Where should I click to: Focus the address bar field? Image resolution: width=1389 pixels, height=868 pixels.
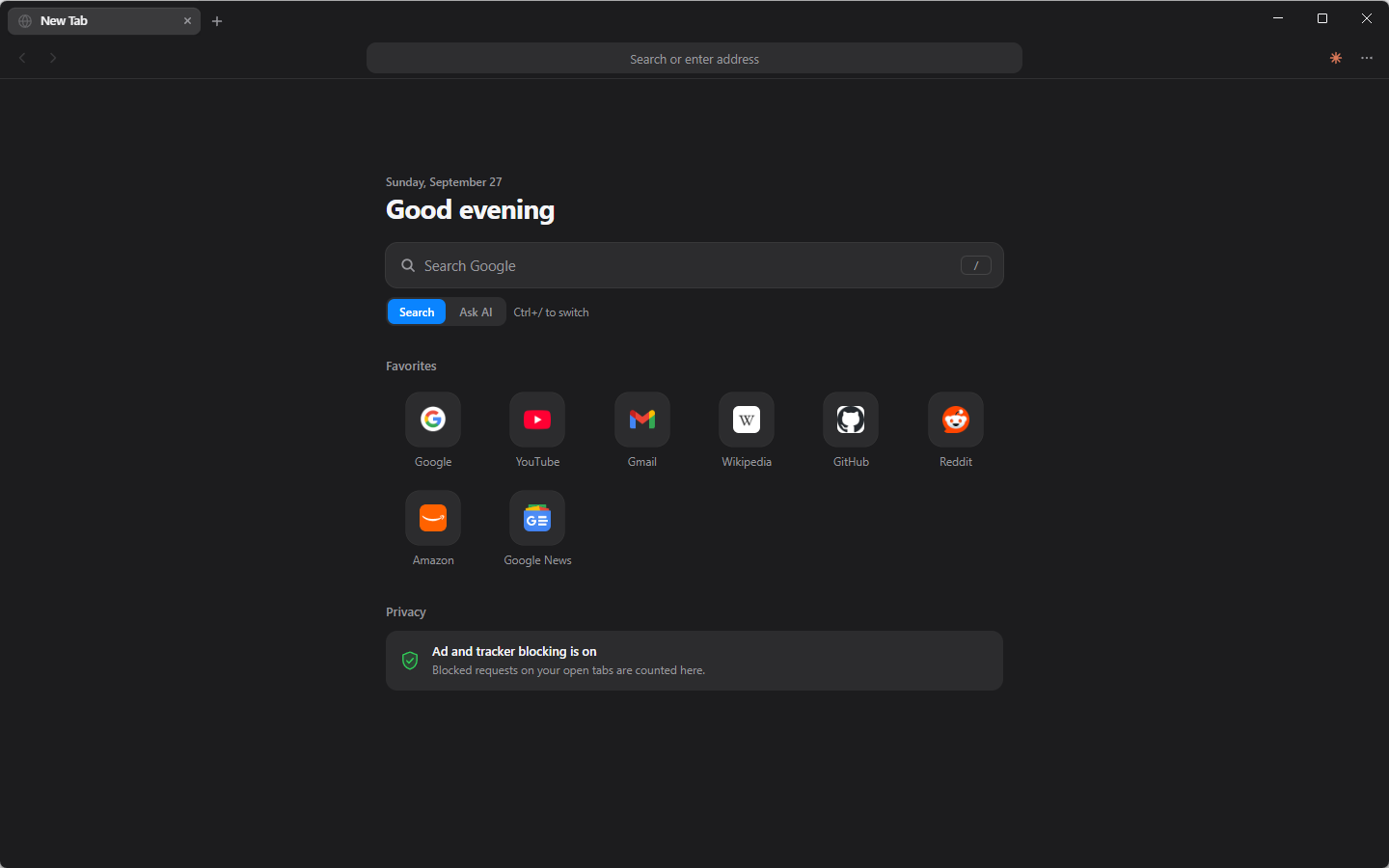tap(694, 58)
